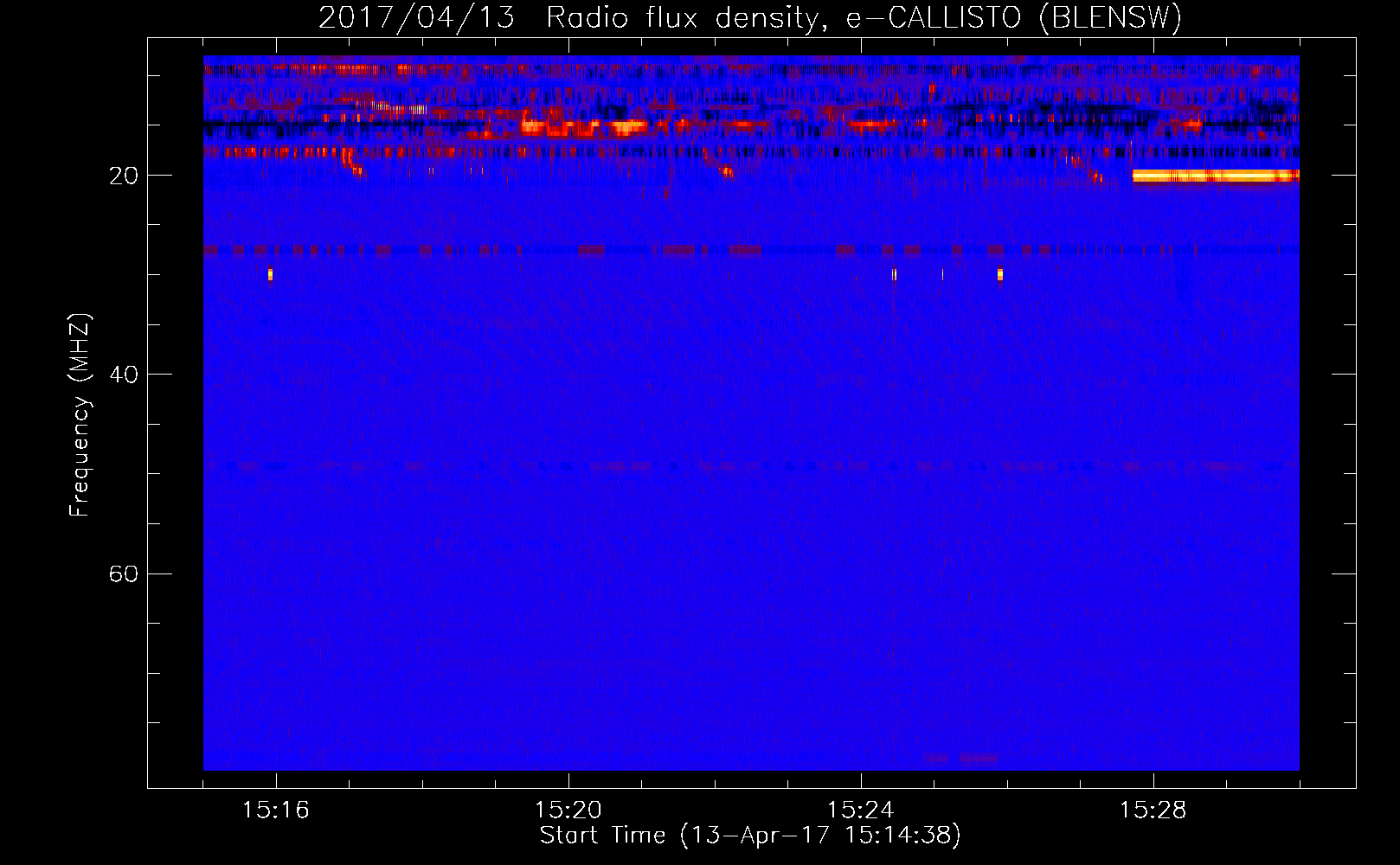Click the 15:24 time tick label
The width and height of the screenshot is (1400, 865).
coord(860,811)
